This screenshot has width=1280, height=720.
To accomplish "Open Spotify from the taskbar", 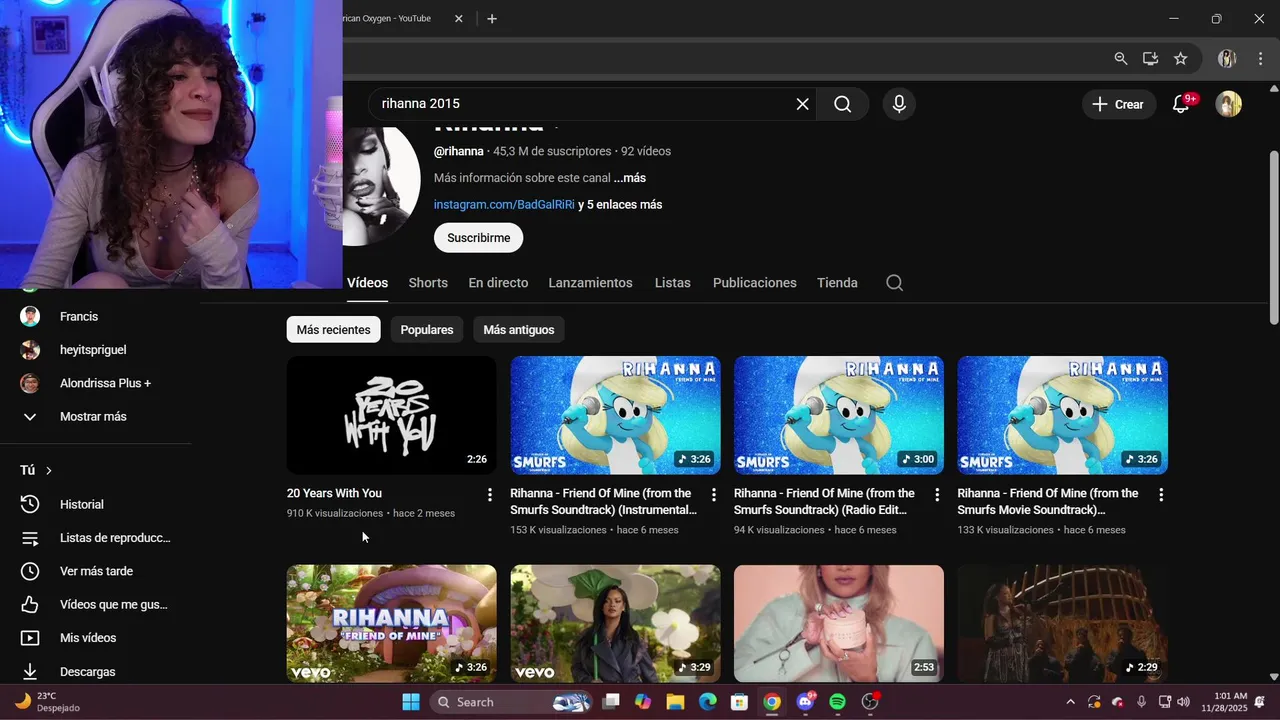I will click(838, 702).
